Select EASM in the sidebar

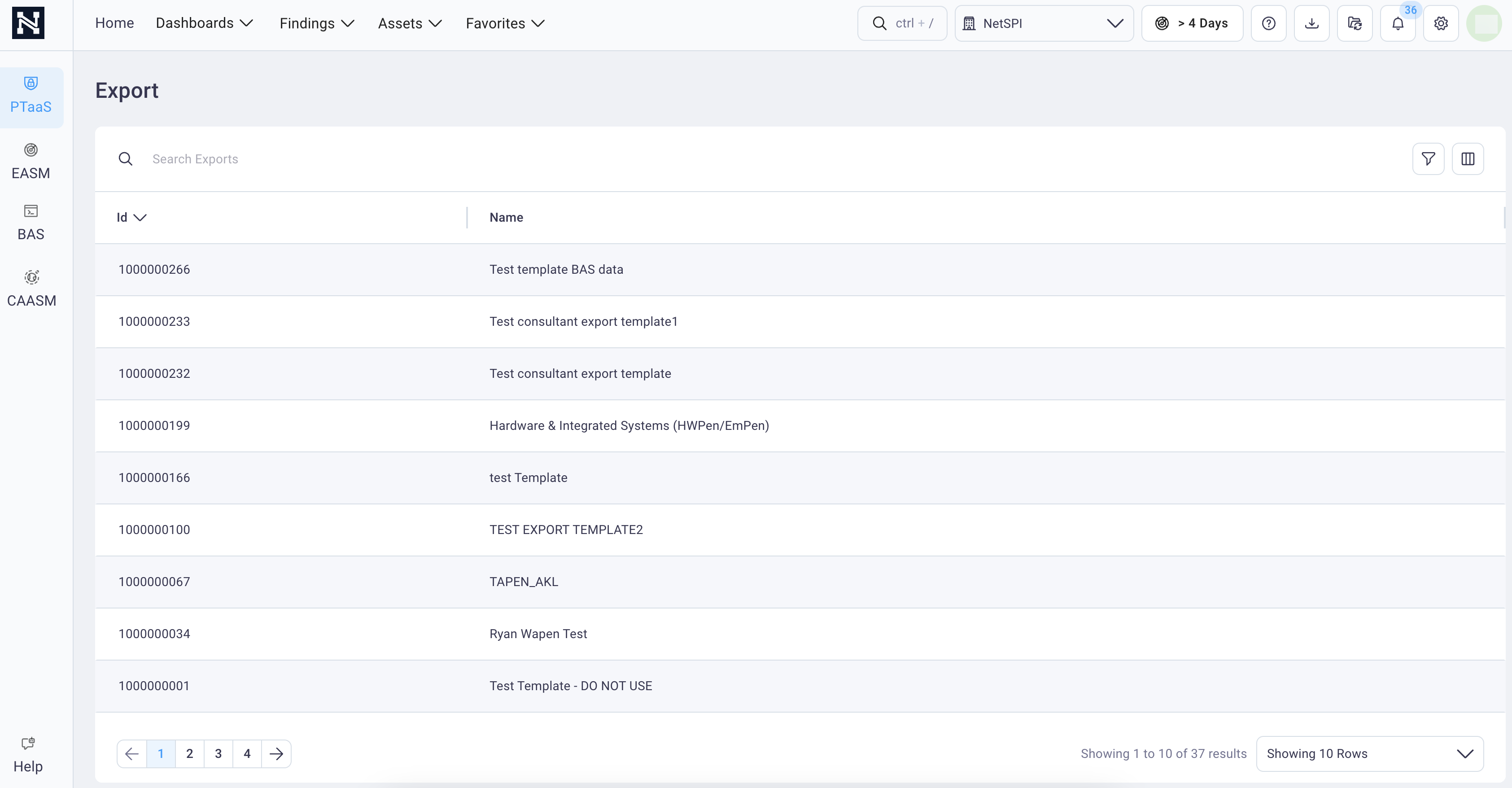(31, 161)
